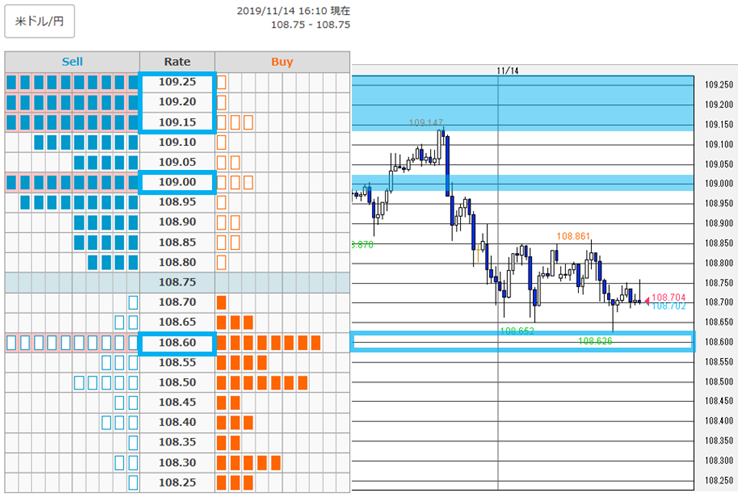Click the 108.90 rate cell
Image resolution: width=740 pixels, height=499 pixels.
177,222
